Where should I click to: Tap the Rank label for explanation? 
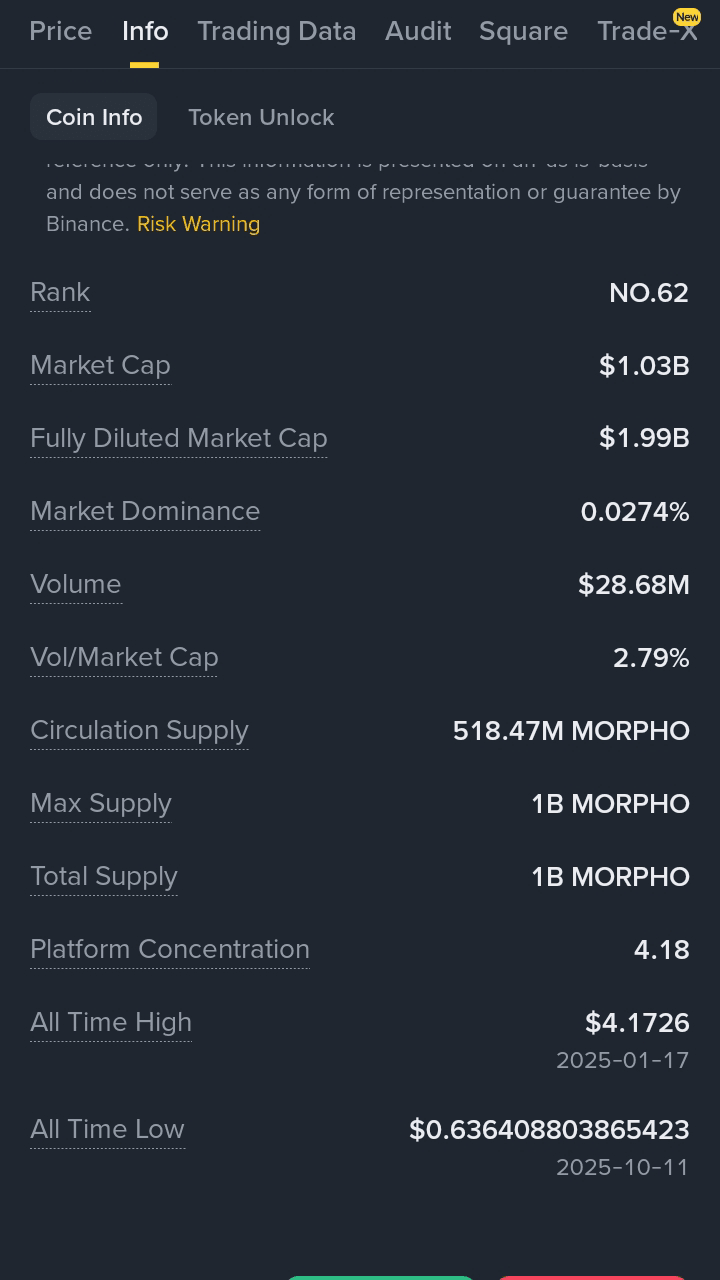[60, 292]
